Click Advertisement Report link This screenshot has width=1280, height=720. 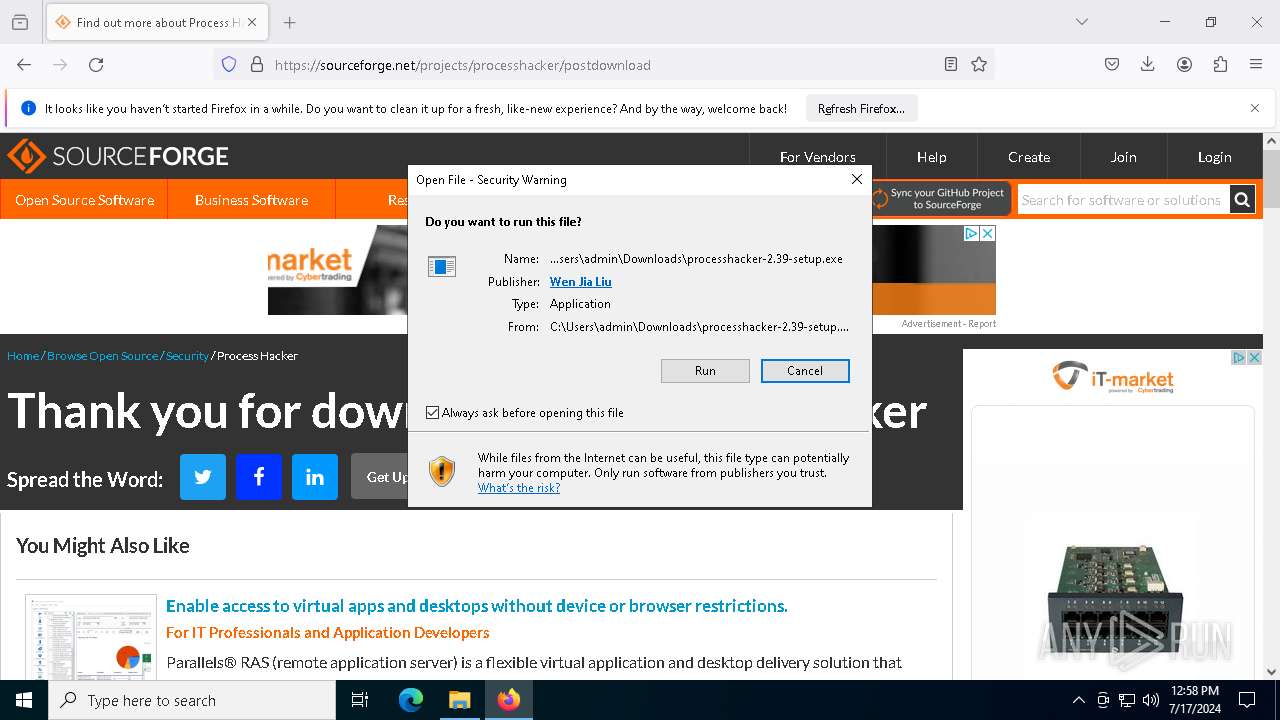tap(948, 324)
